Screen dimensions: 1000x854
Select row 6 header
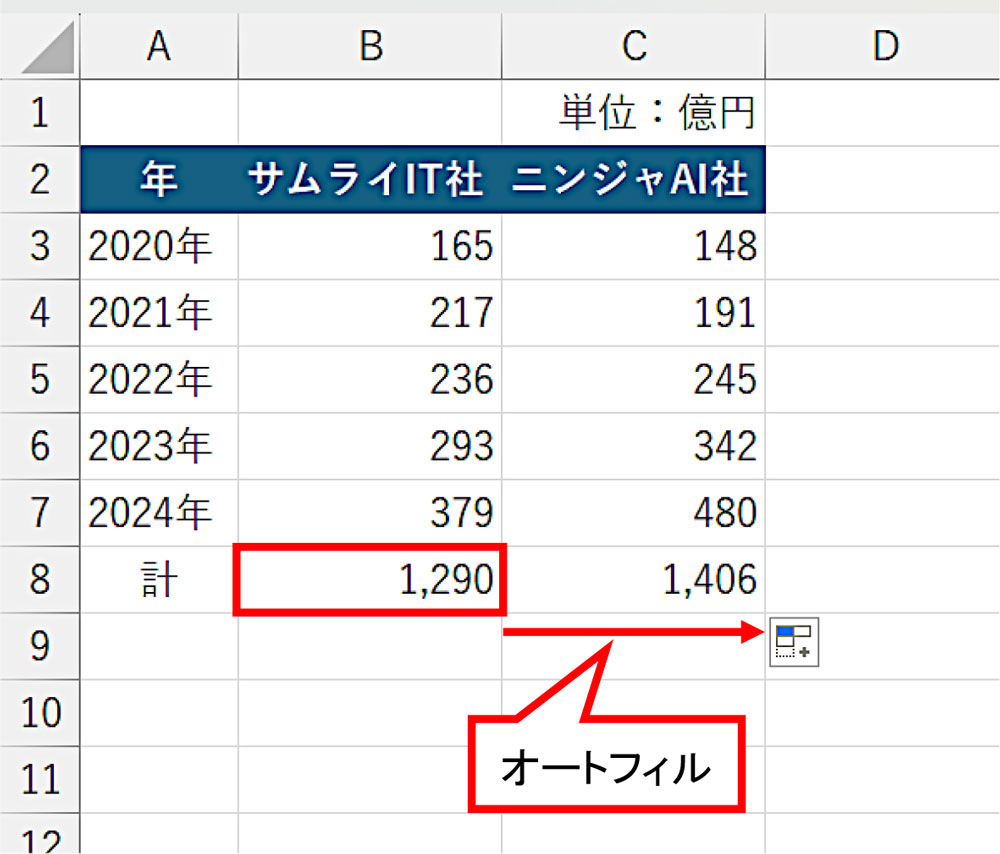pos(40,446)
